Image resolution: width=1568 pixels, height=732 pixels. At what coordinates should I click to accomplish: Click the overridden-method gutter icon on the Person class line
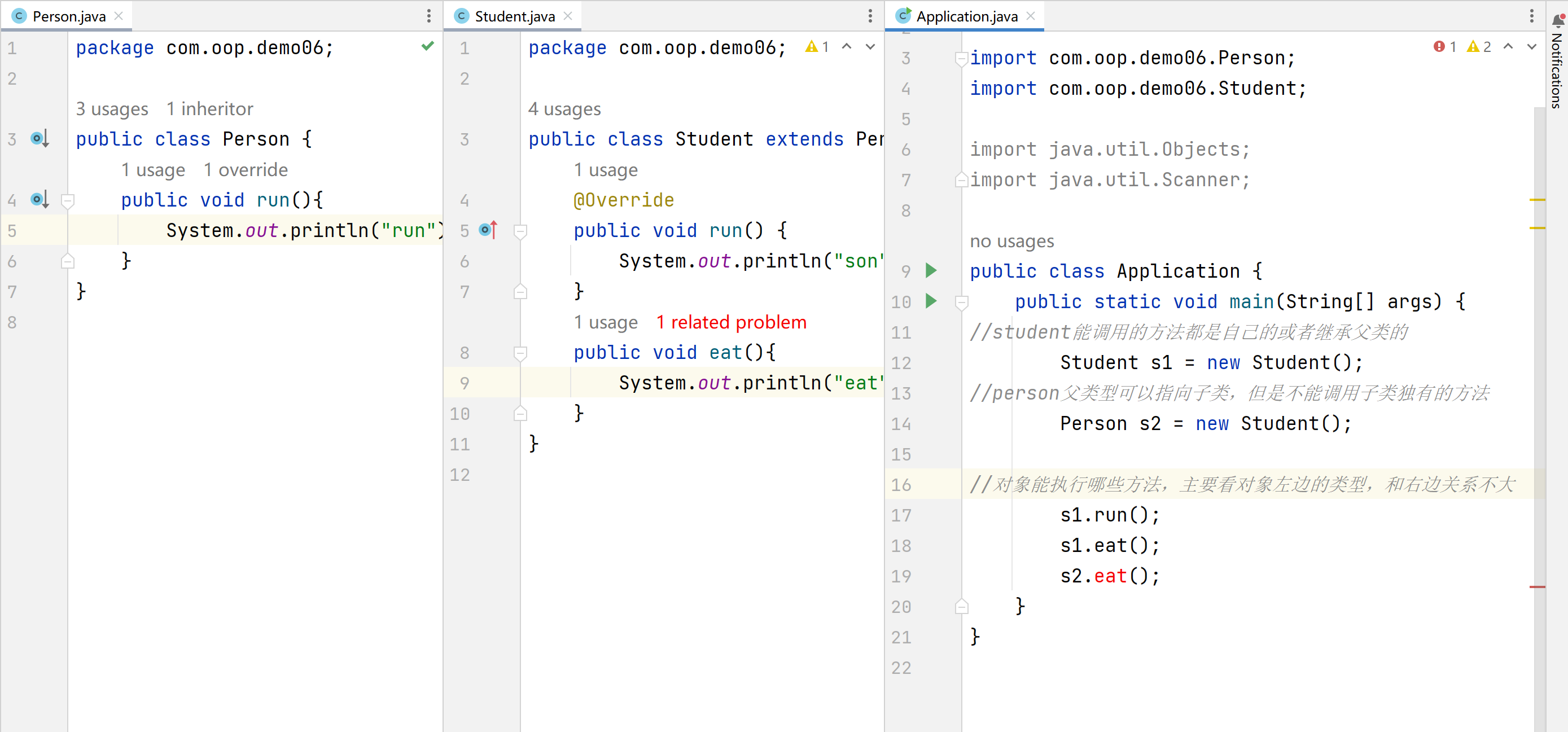tap(40, 139)
